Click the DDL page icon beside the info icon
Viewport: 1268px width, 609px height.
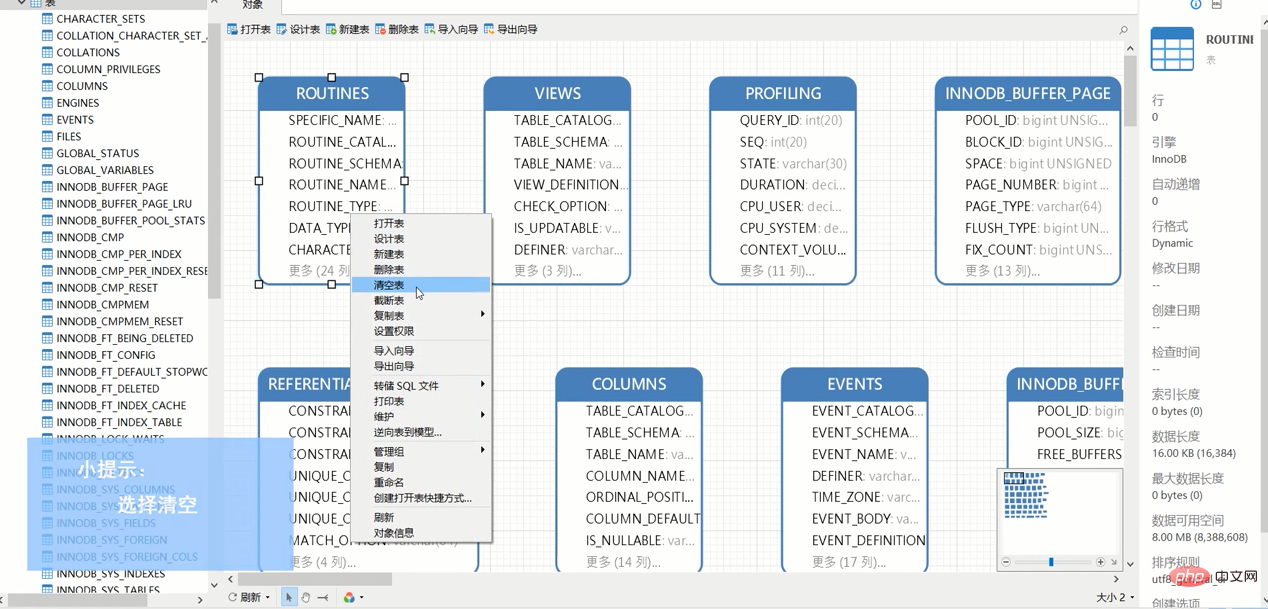point(1217,4)
